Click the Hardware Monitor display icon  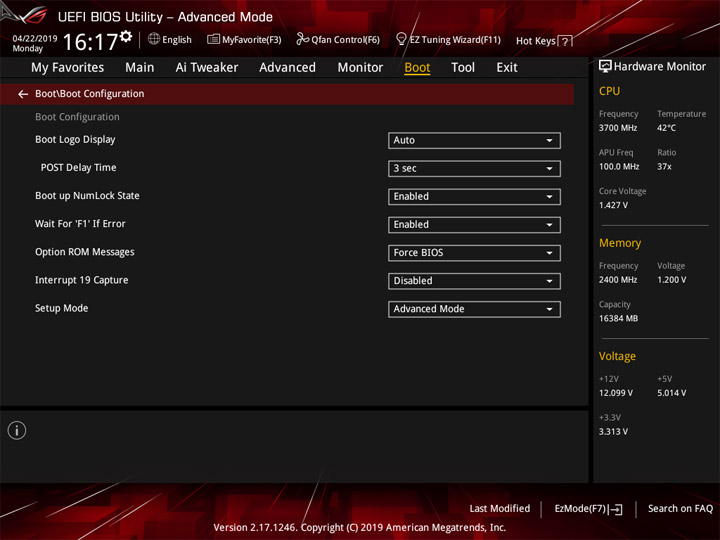tap(605, 67)
